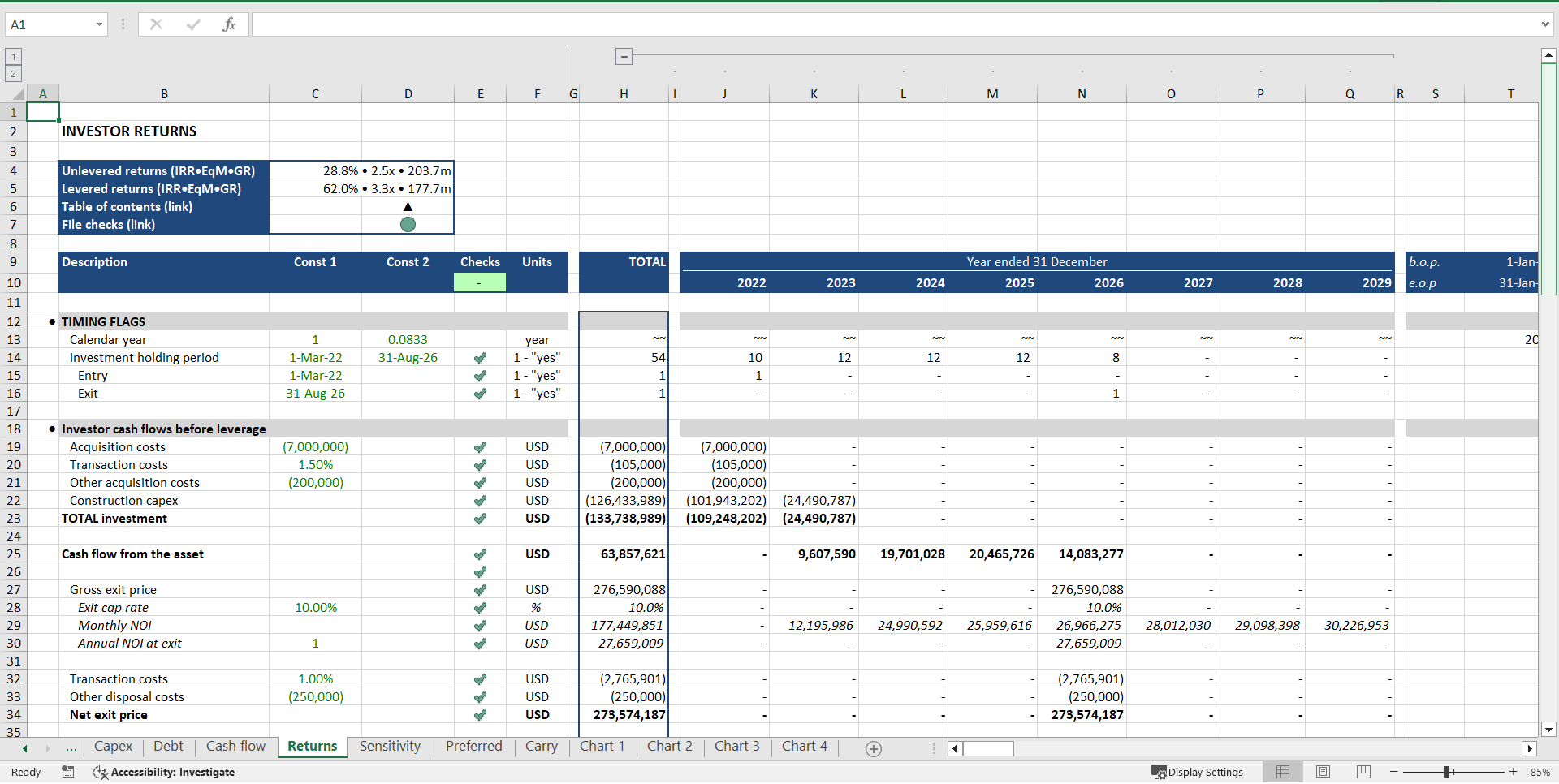Switch to the Preferred sheet tab

point(473,747)
